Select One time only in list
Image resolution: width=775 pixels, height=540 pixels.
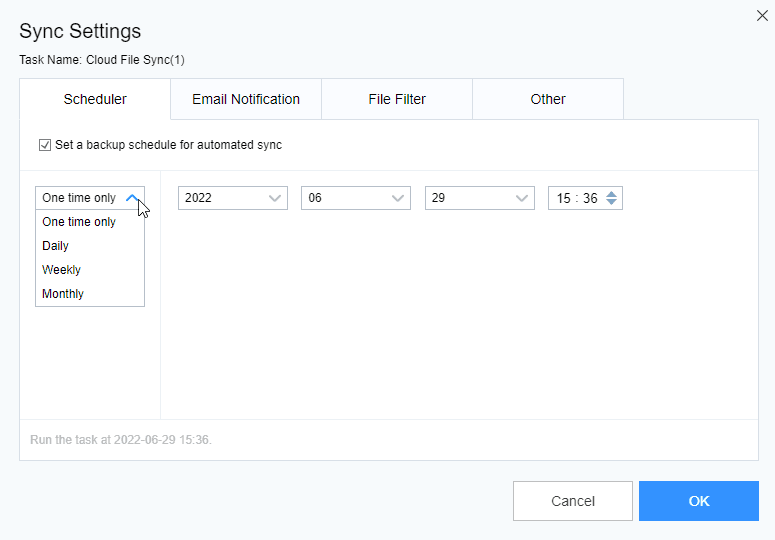79,222
